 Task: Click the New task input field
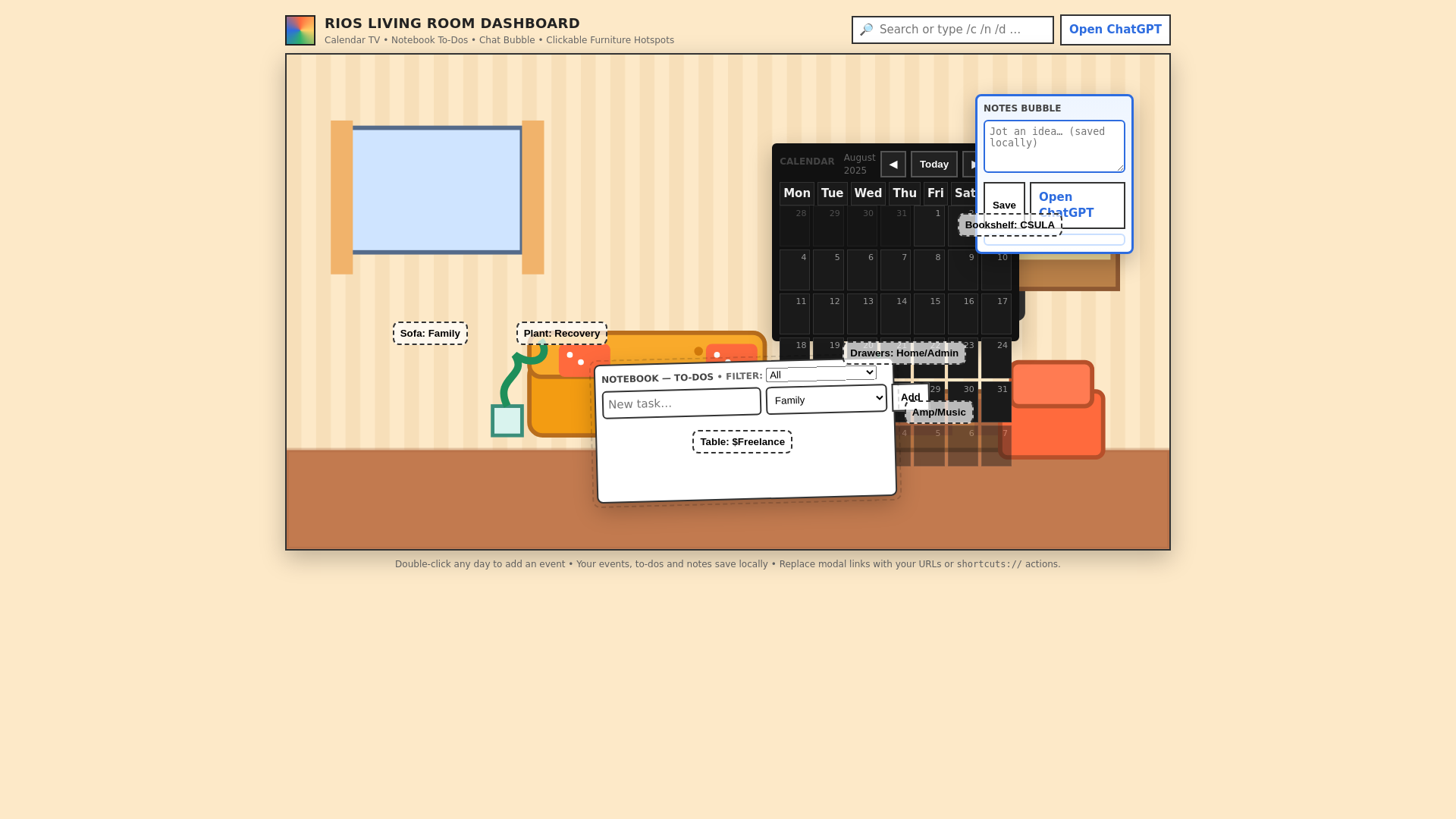click(682, 403)
